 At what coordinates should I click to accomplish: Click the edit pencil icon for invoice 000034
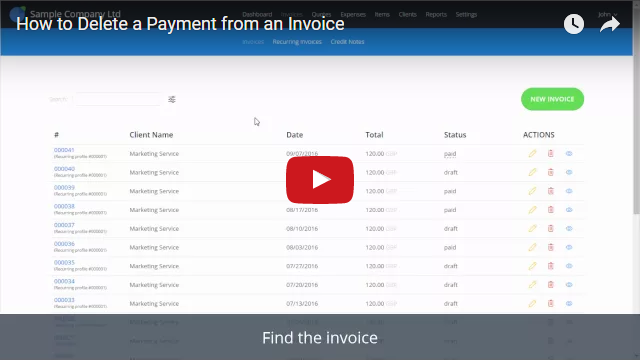pyautogui.click(x=532, y=285)
